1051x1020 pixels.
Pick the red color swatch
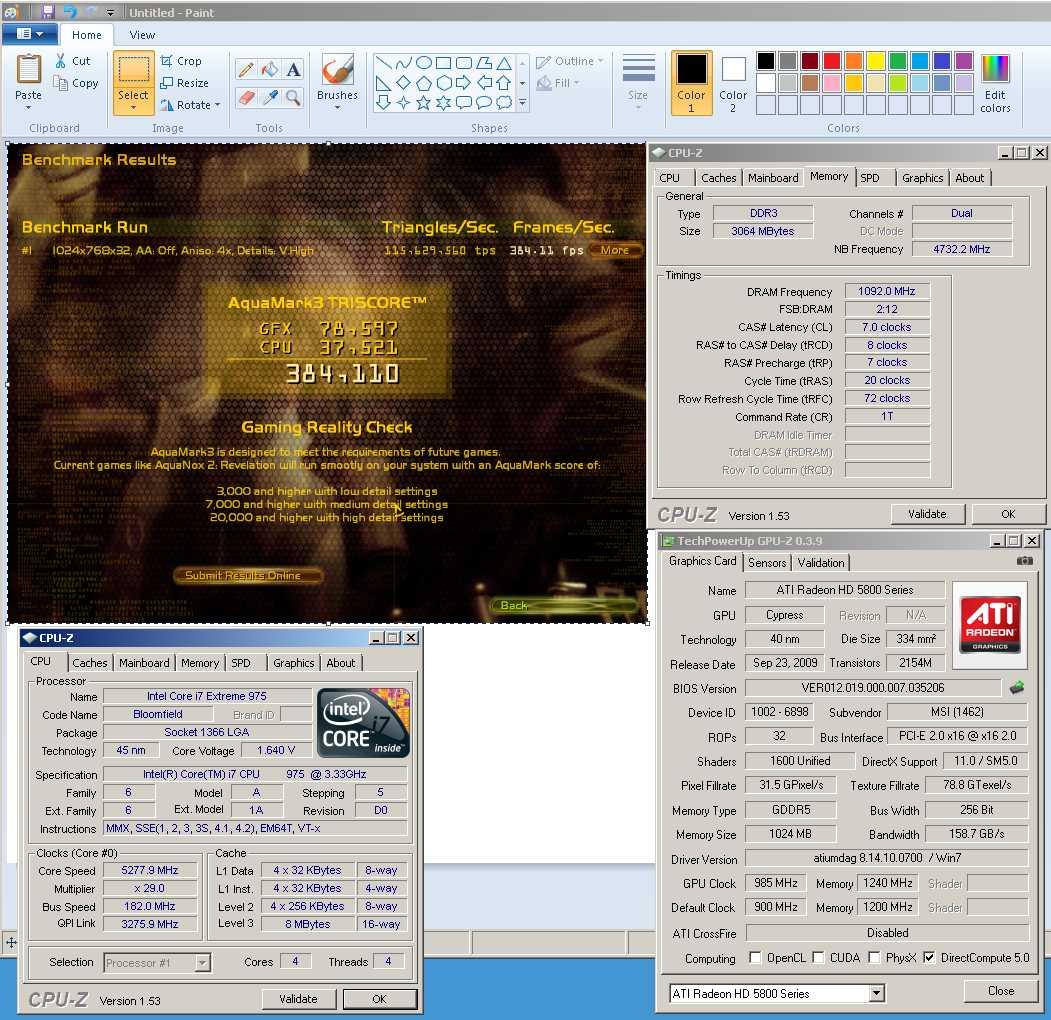pyautogui.click(x=832, y=60)
